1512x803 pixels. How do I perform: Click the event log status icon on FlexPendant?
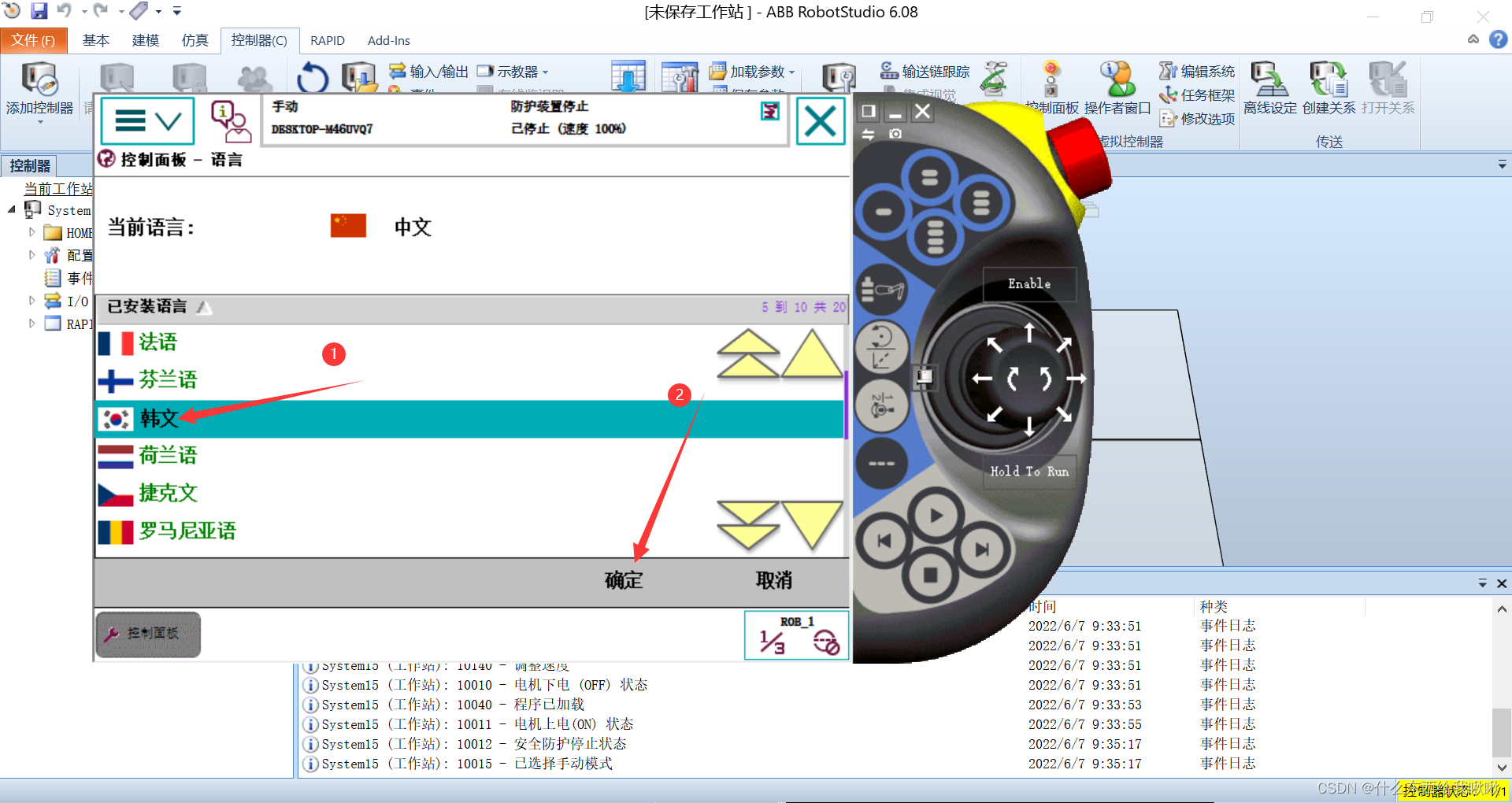[769, 111]
